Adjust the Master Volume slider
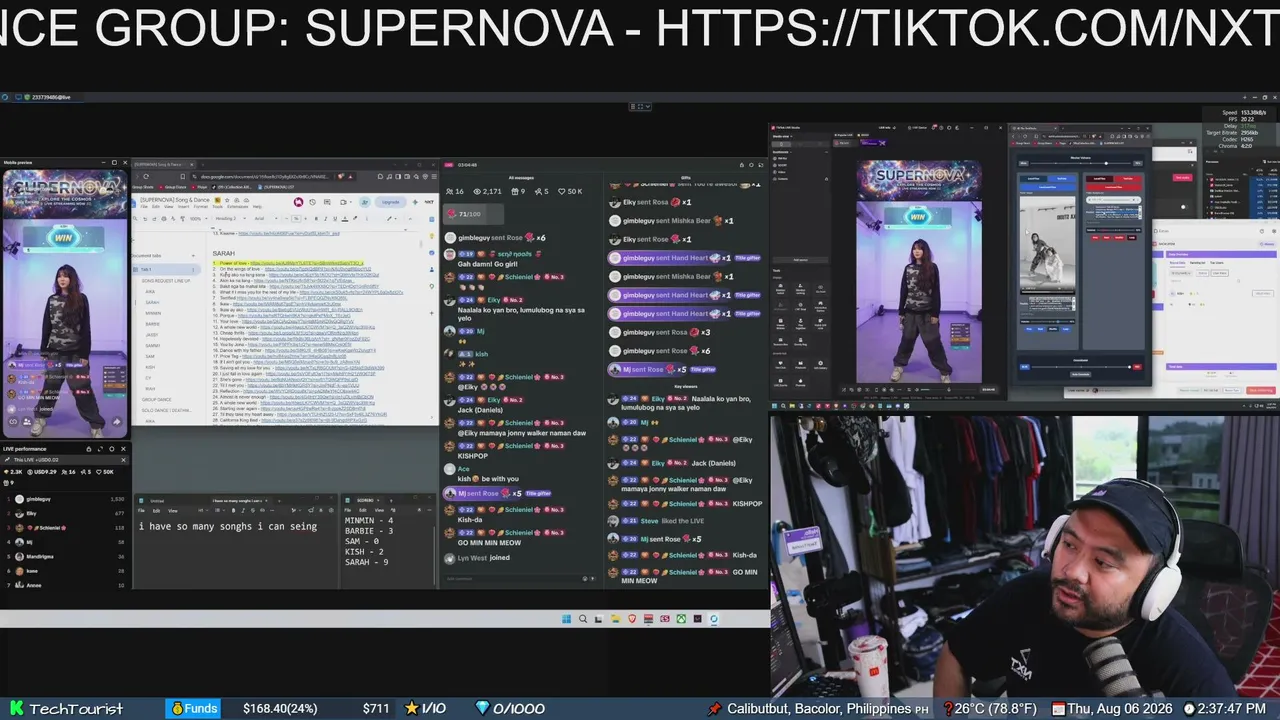This screenshot has height=720, width=1280. click(1080, 163)
